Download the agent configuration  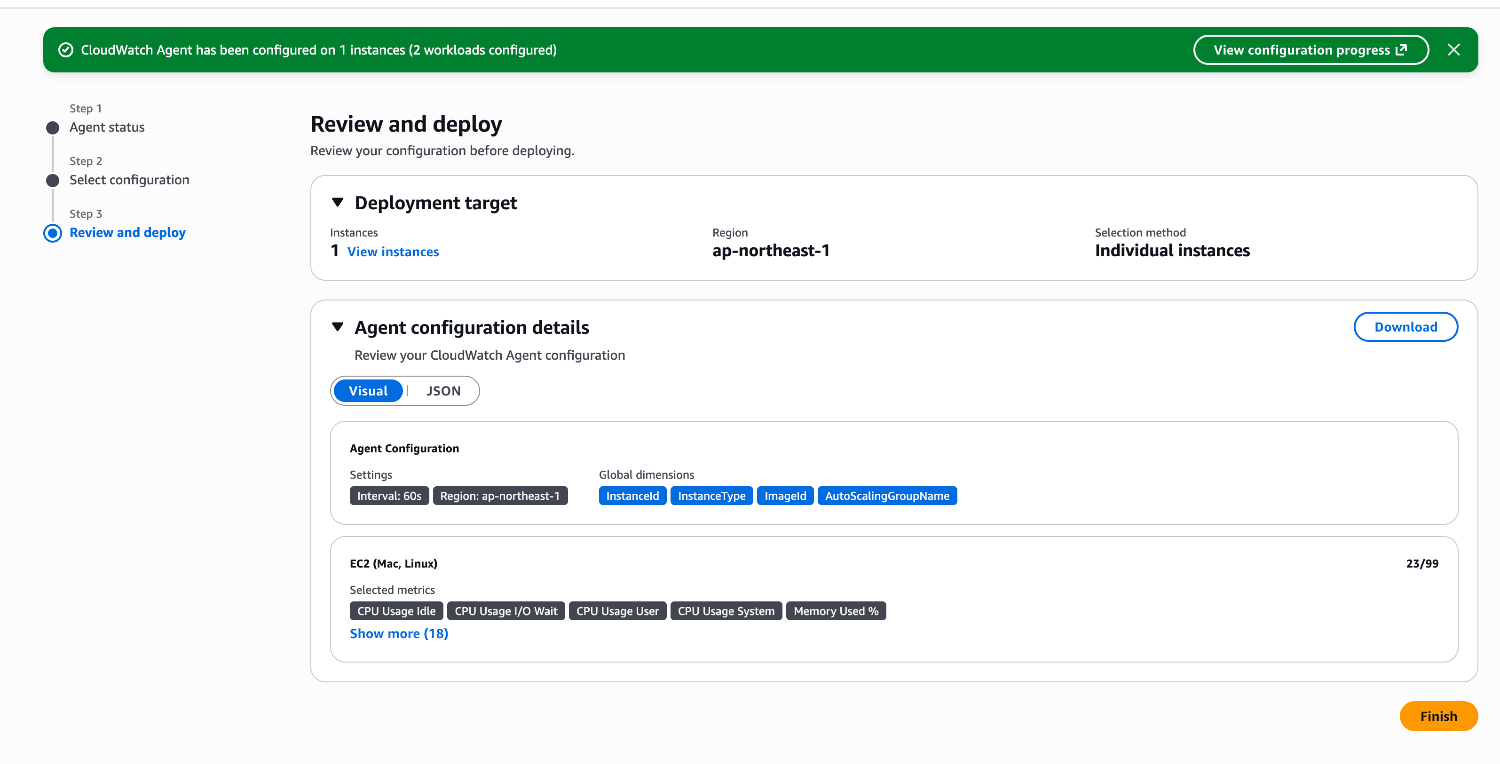(x=1406, y=327)
